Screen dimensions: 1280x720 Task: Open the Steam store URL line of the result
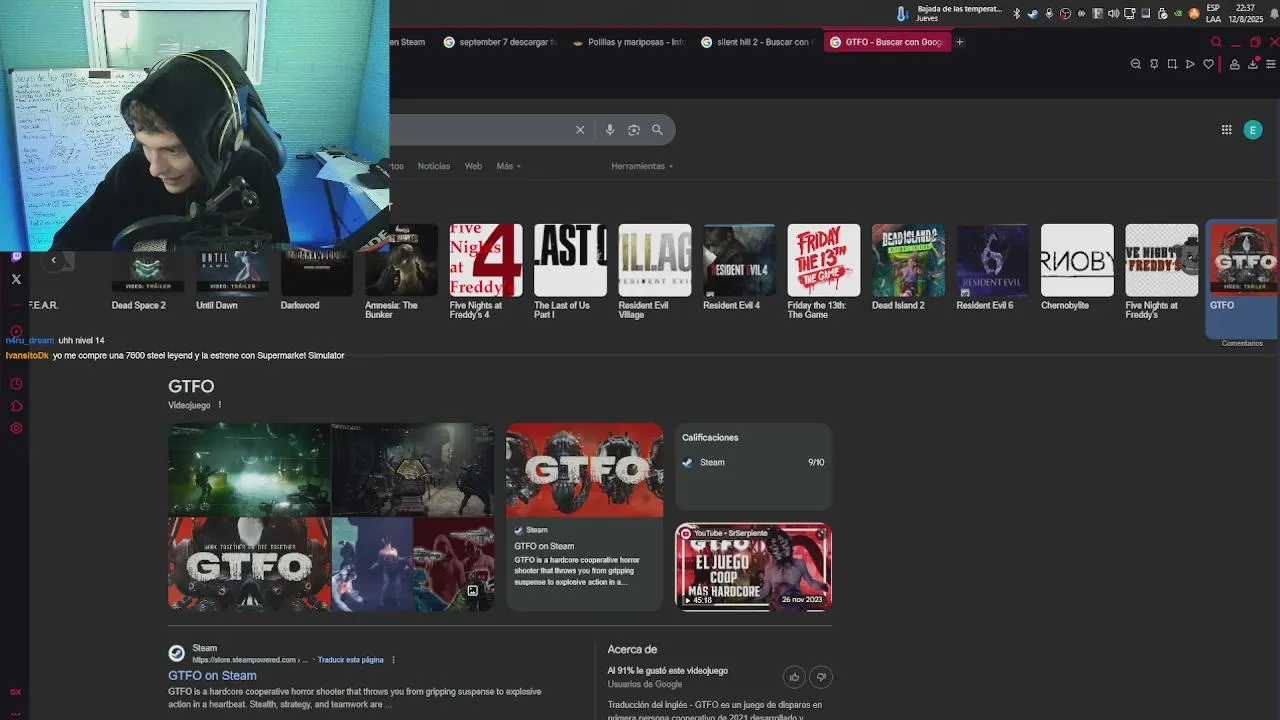pos(250,660)
